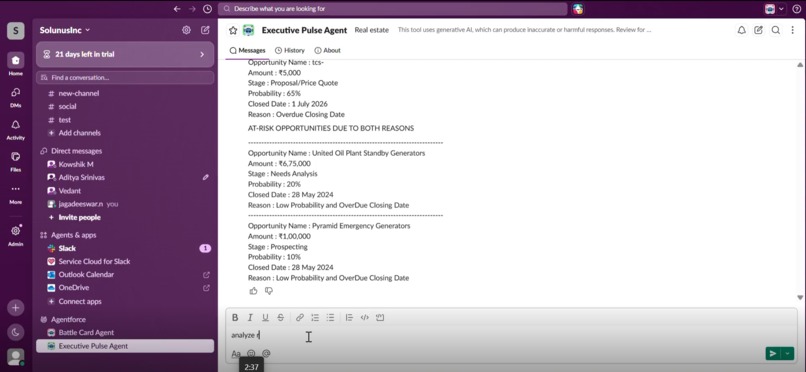Click the plus create button in left rail

[x=15, y=308]
